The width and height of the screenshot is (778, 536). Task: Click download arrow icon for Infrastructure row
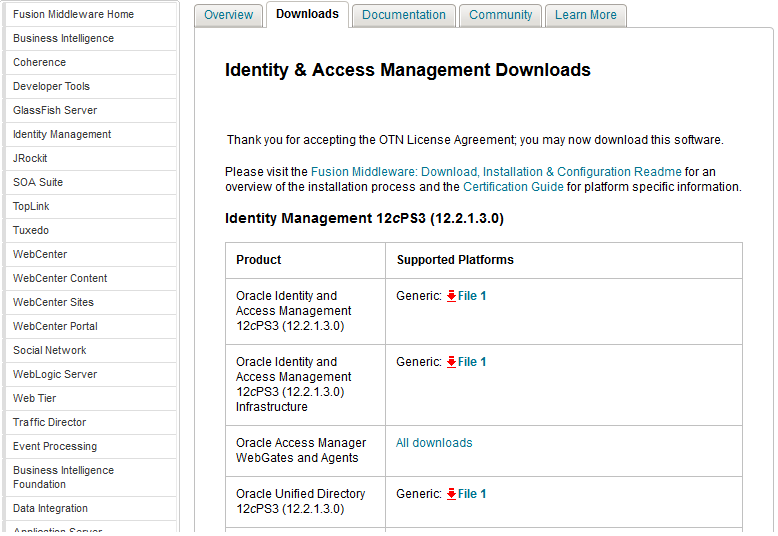click(451, 362)
